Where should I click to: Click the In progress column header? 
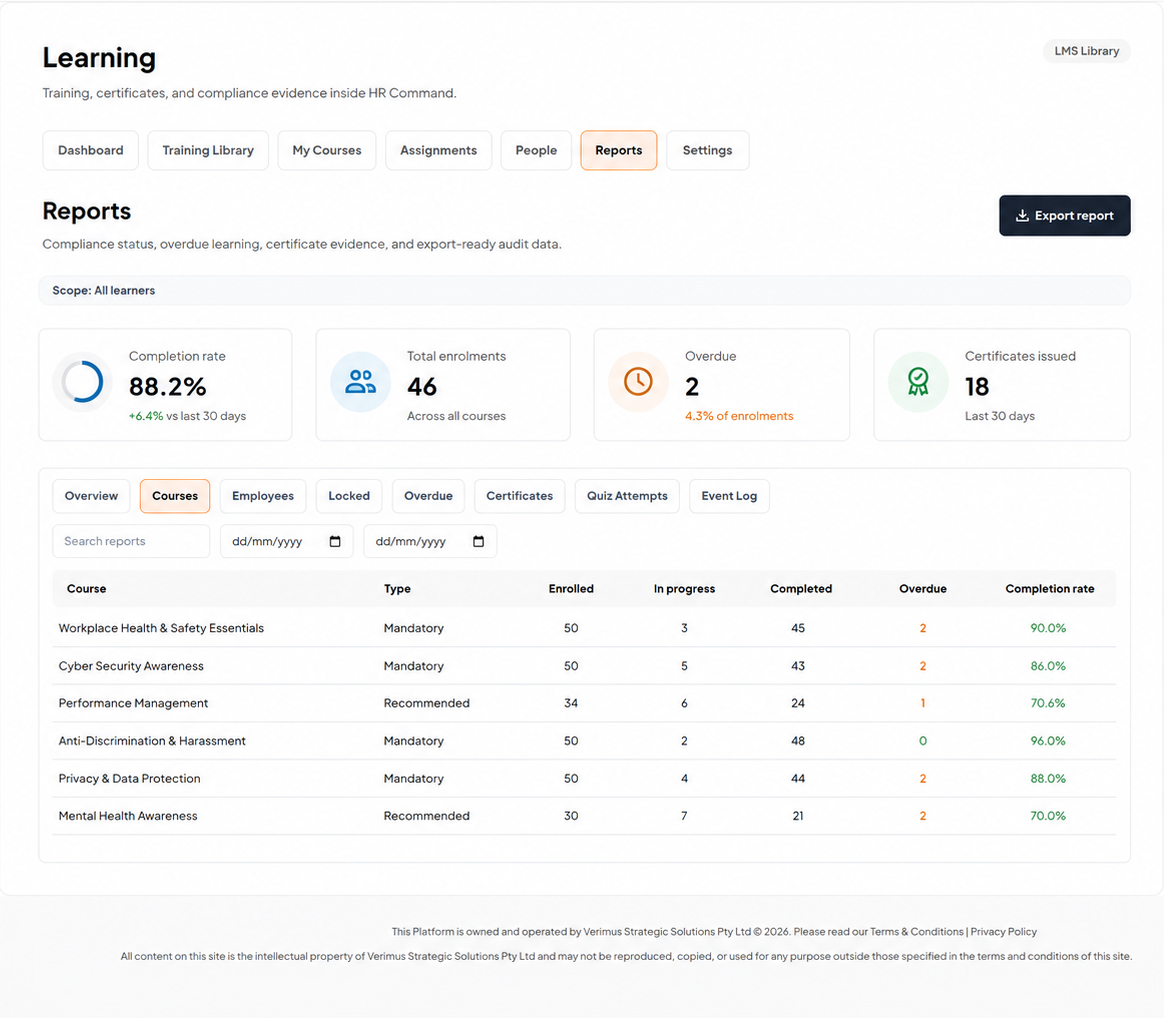coord(684,589)
